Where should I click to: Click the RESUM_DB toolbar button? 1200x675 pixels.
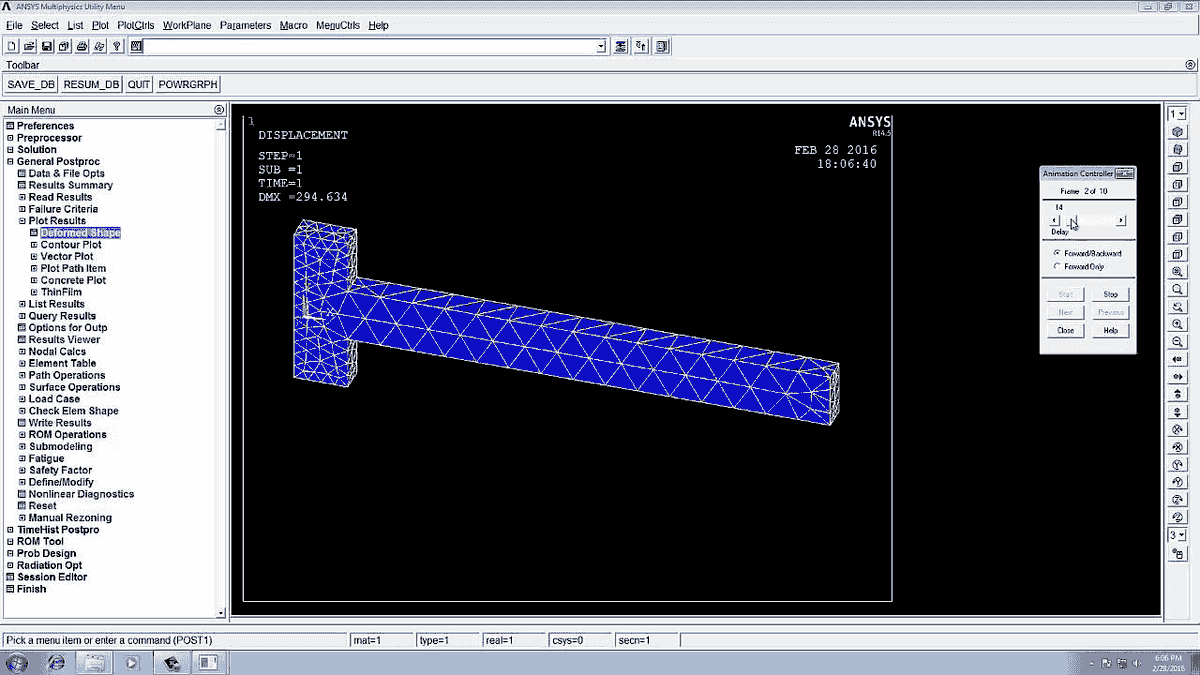coord(90,84)
